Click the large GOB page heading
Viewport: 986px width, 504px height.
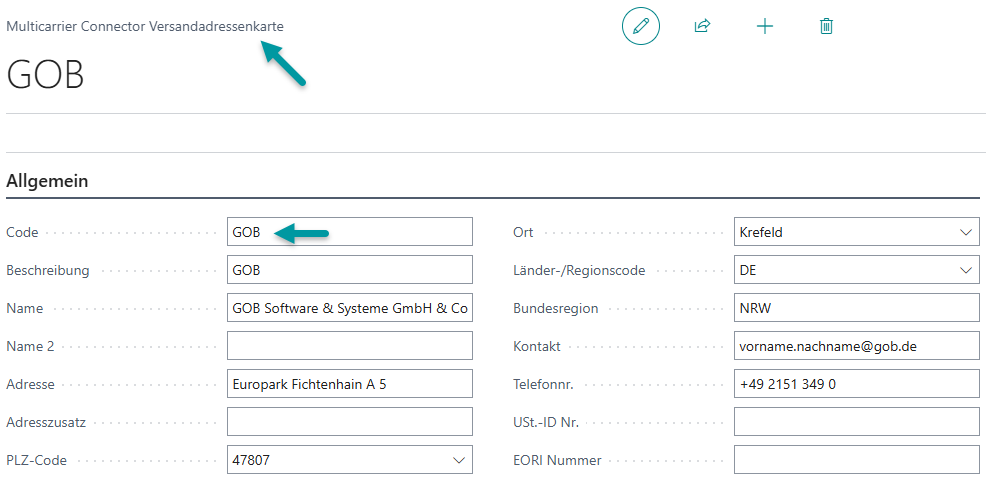point(45,74)
